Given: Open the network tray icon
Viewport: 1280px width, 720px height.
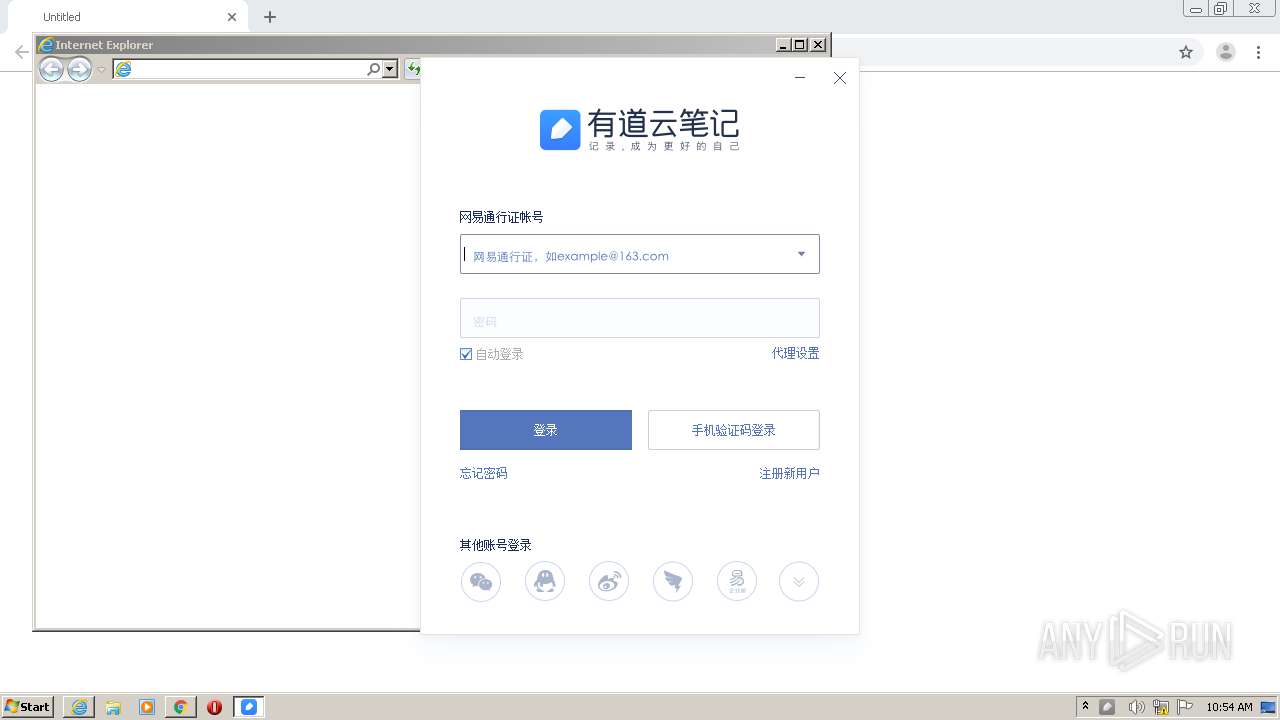Looking at the screenshot, I should point(1161,707).
